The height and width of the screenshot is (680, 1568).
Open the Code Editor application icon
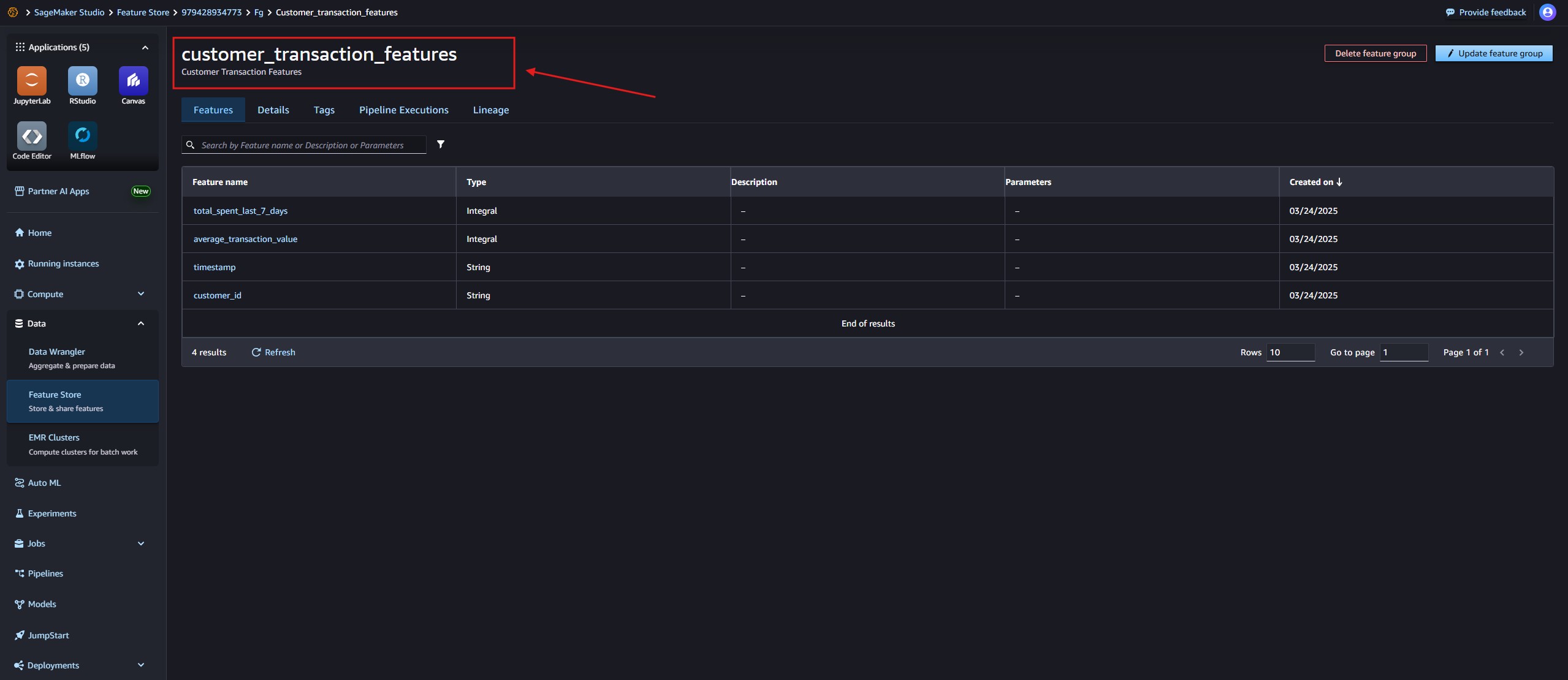[x=32, y=136]
